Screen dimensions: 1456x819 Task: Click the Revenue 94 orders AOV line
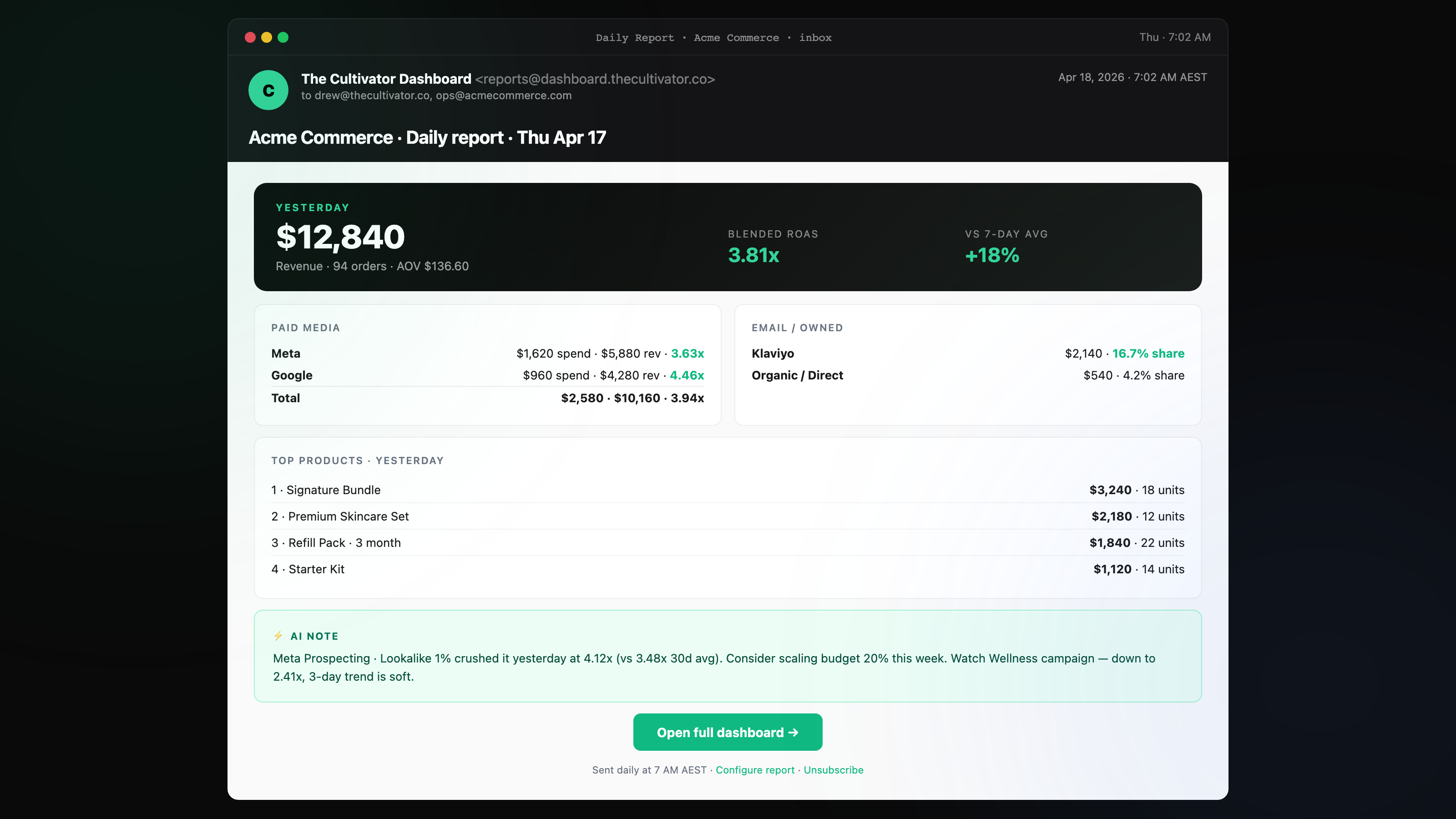[x=372, y=266]
